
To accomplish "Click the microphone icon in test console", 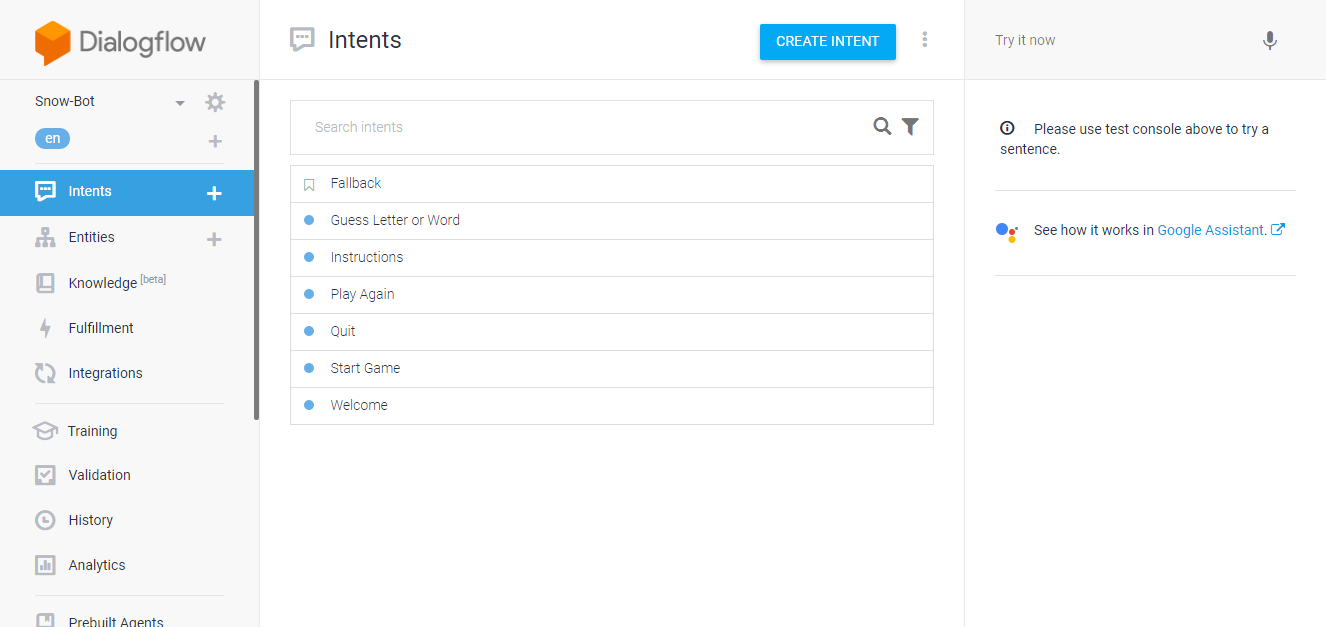I will tap(1269, 41).
